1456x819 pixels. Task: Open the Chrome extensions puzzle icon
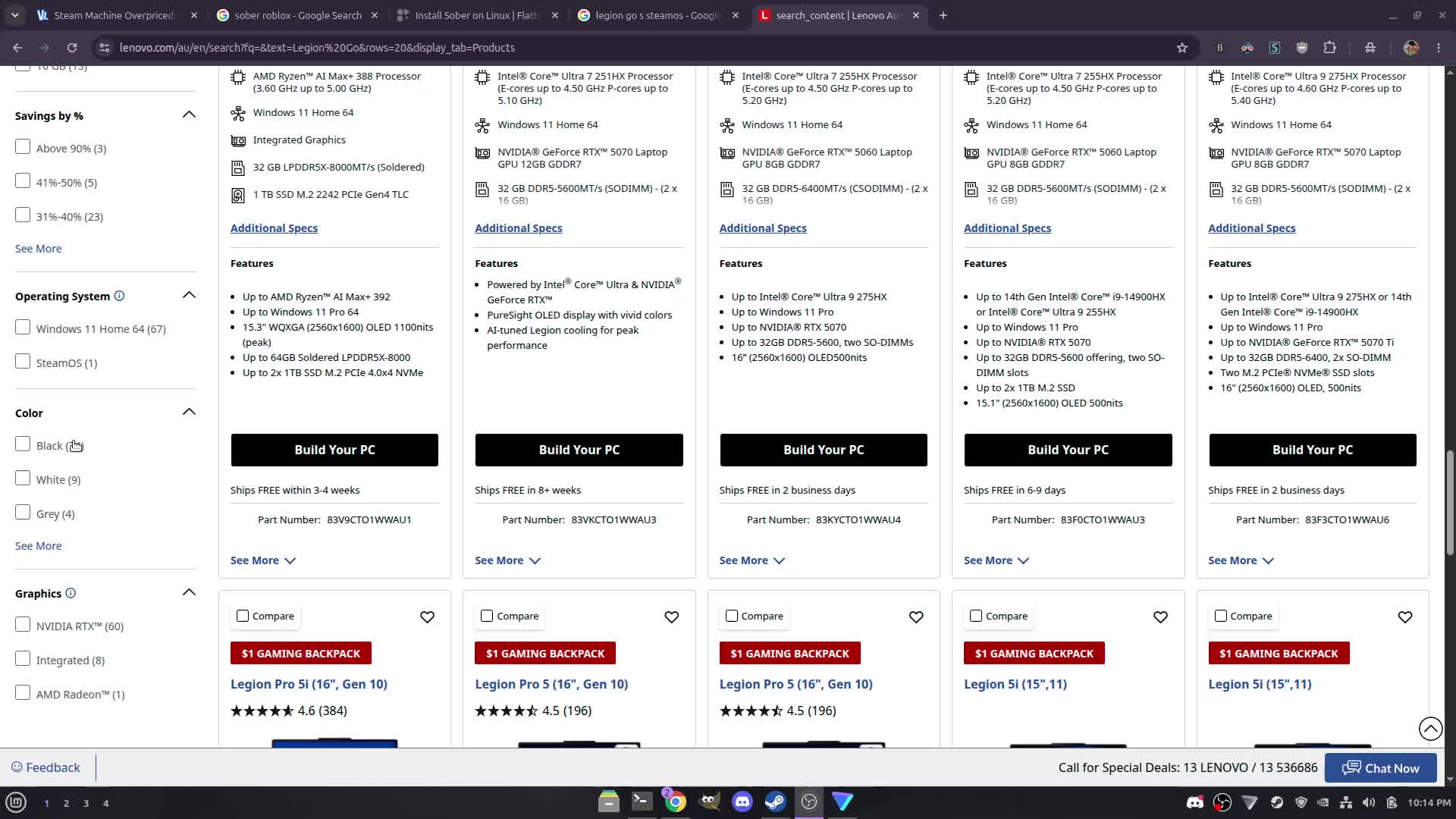click(x=1329, y=48)
